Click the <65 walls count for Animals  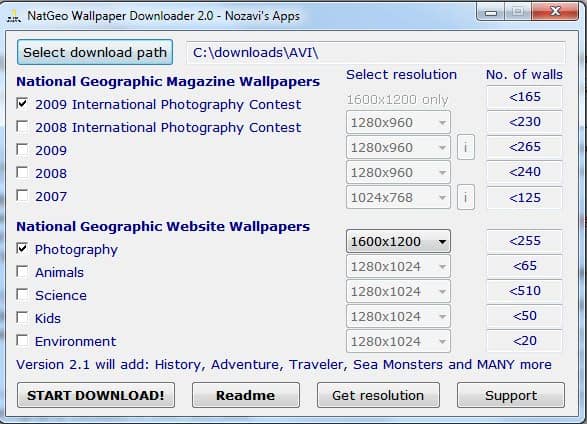pyautogui.click(x=524, y=266)
